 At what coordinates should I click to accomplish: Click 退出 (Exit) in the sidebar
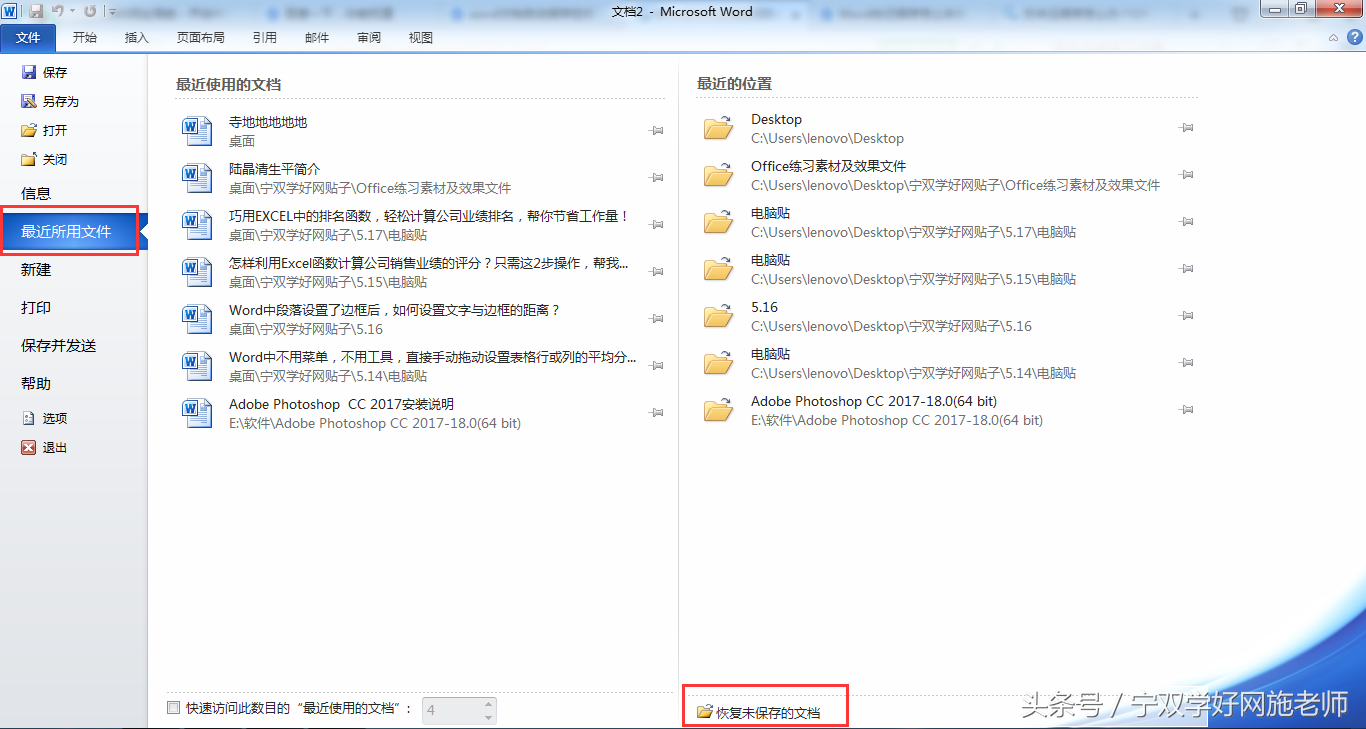click(45, 447)
